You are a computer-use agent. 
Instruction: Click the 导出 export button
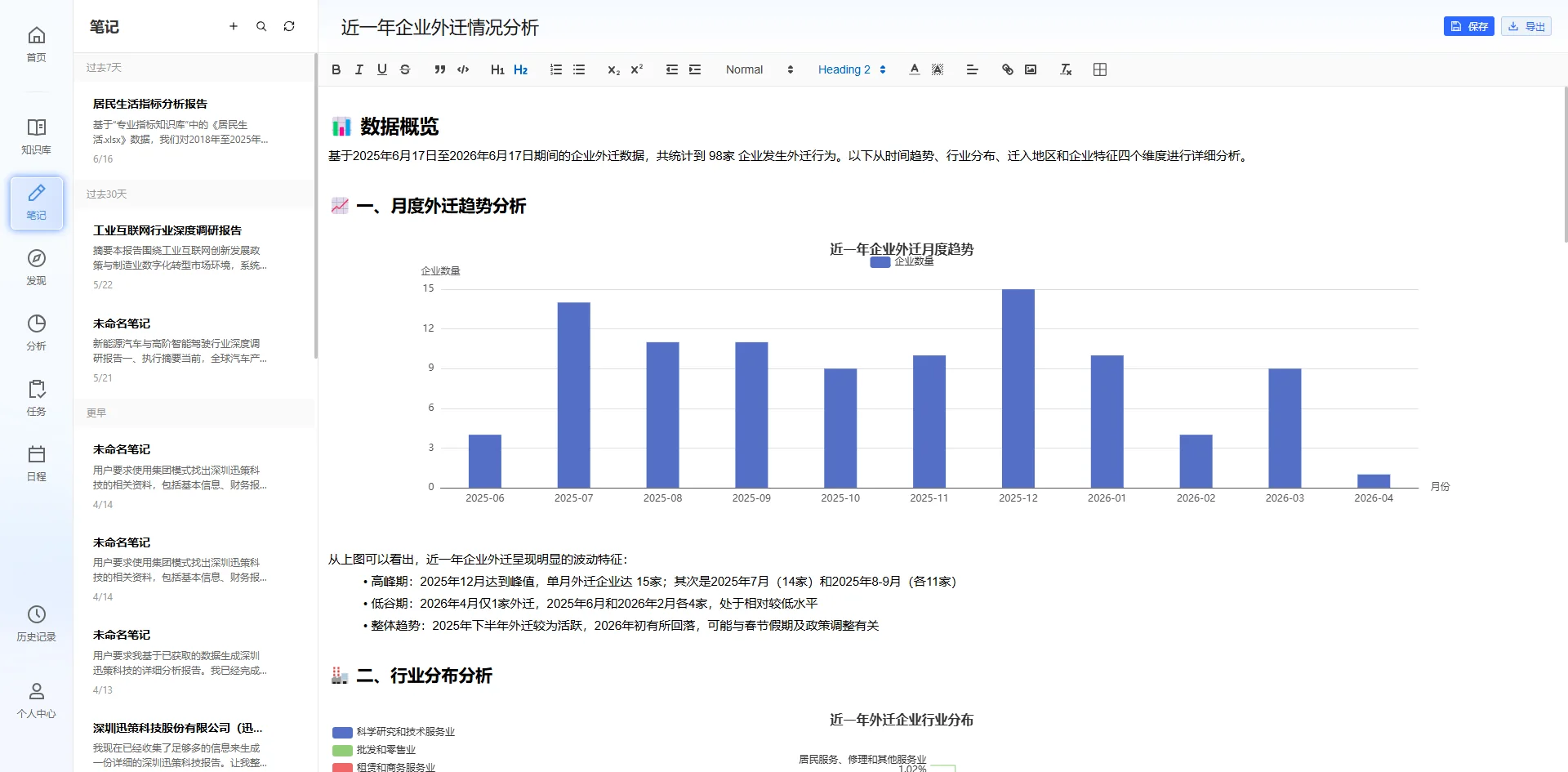(x=1526, y=26)
